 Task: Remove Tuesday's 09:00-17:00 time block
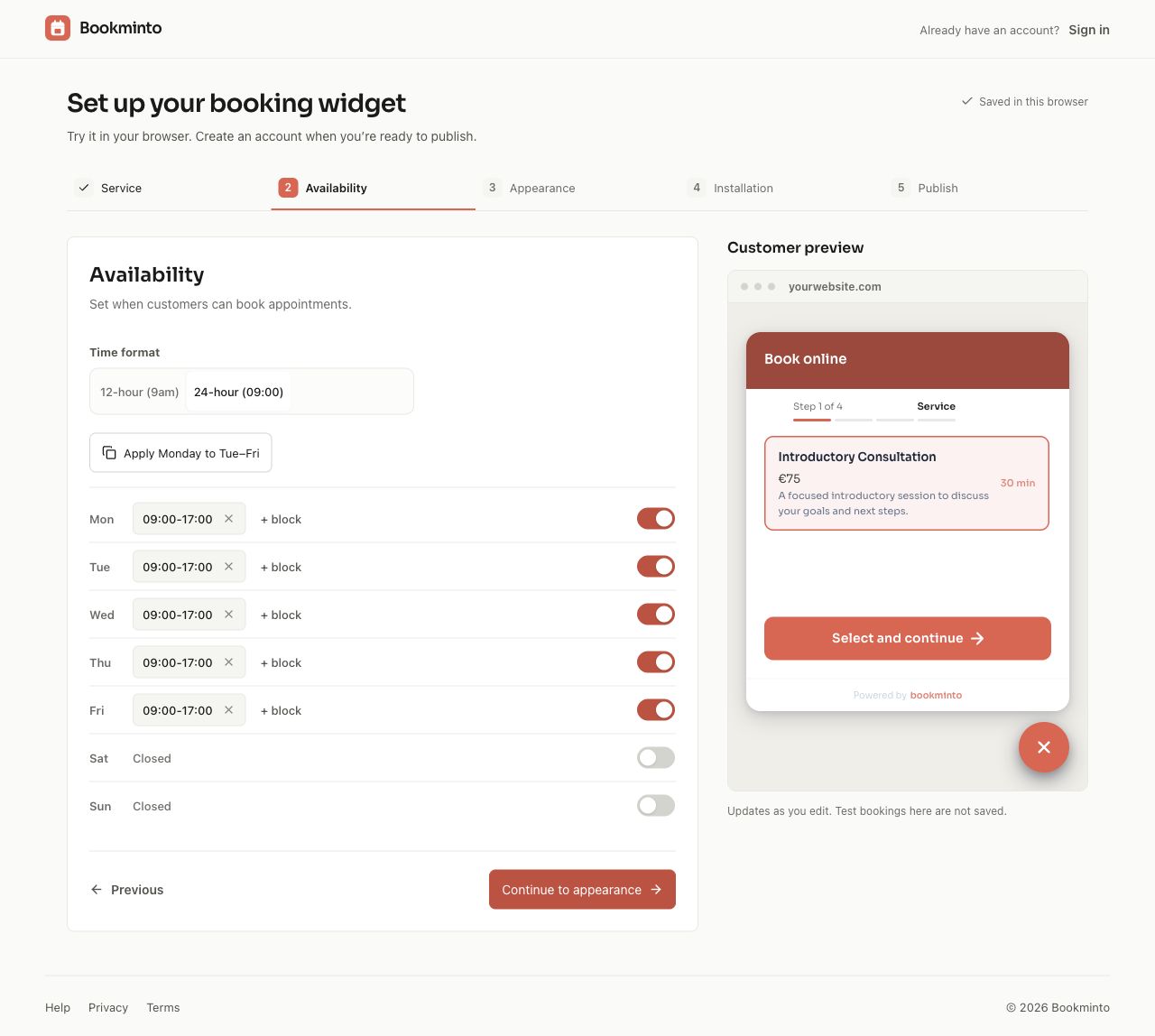[x=229, y=567]
